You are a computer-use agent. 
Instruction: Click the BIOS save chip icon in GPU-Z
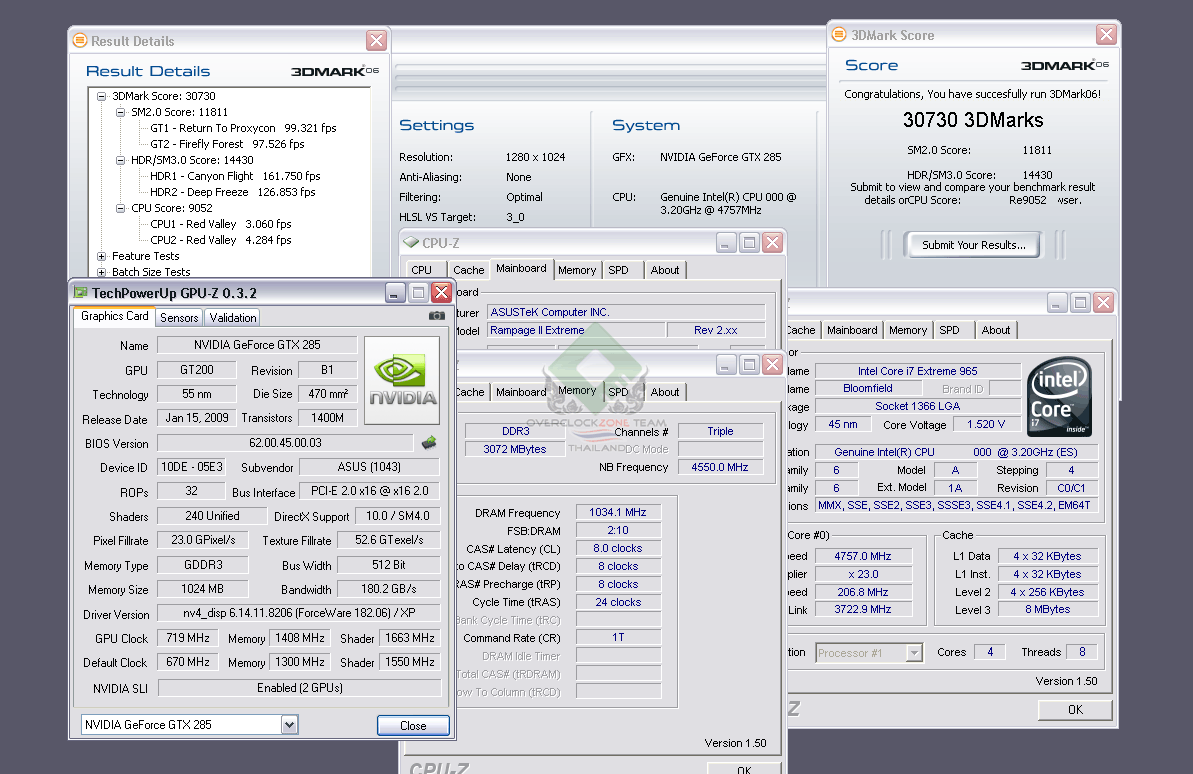point(429,442)
